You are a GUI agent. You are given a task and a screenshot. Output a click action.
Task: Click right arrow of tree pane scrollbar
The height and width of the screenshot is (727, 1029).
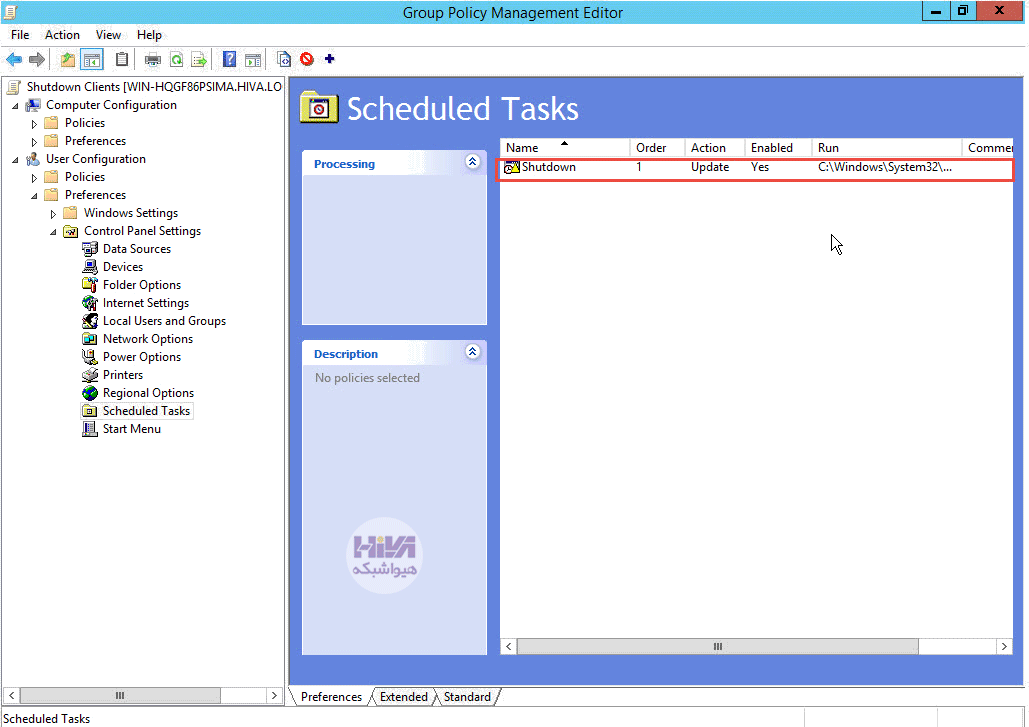coord(274,696)
